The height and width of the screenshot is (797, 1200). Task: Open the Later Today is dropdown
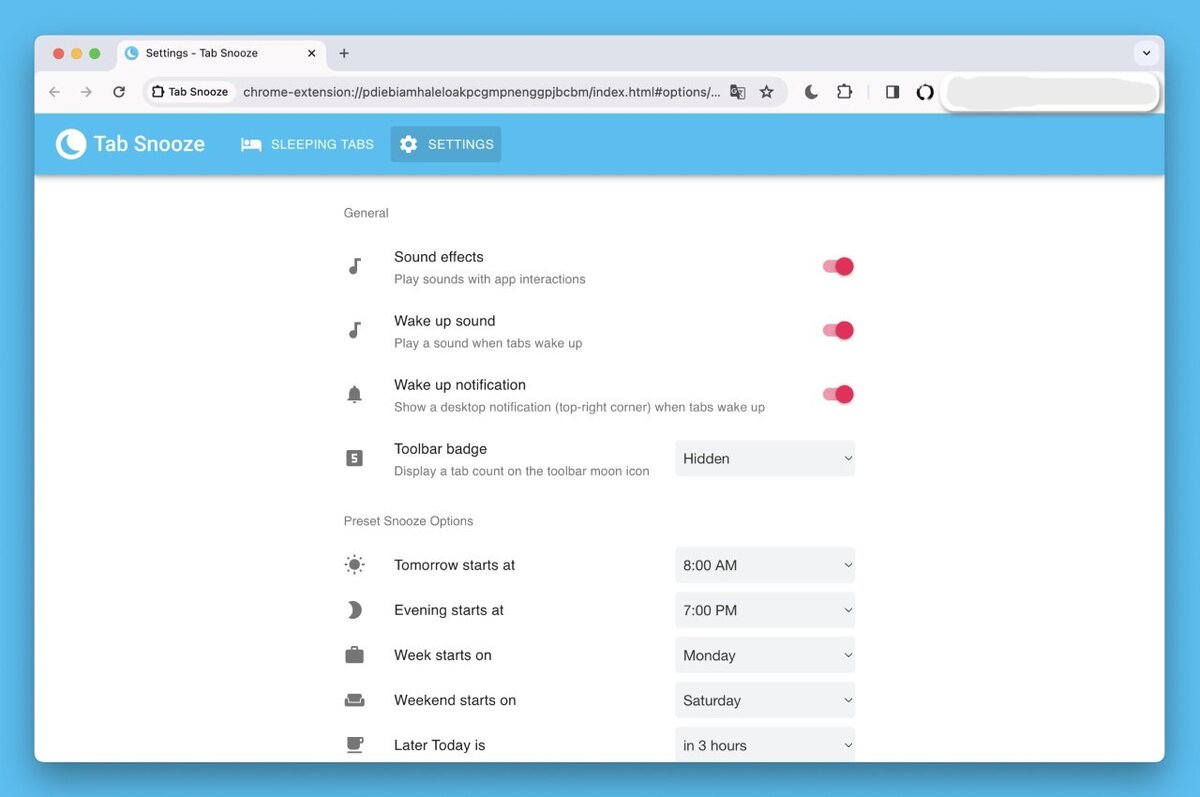pyautogui.click(x=765, y=745)
